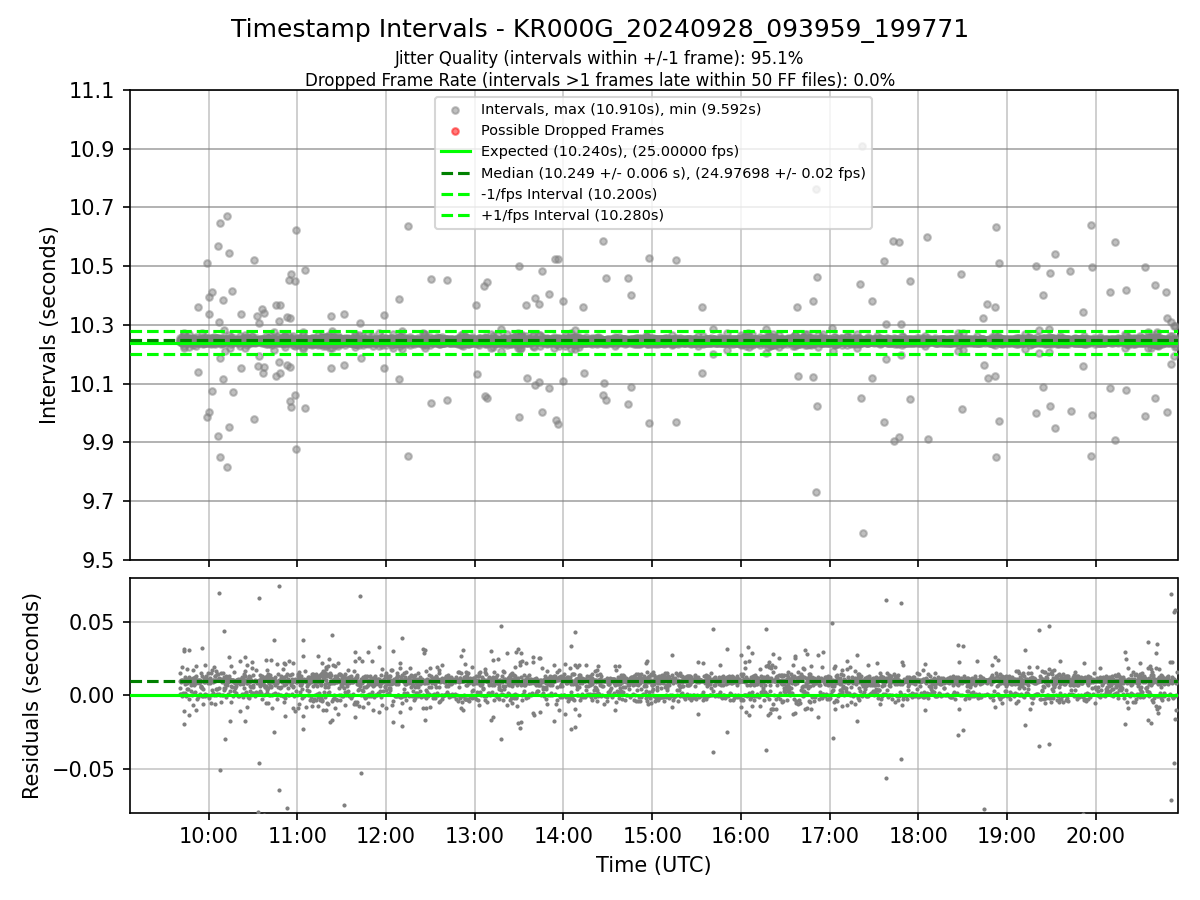Click the lowest interval data point near 9.59s
The image size is (1200, 900).
click(x=863, y=533)
